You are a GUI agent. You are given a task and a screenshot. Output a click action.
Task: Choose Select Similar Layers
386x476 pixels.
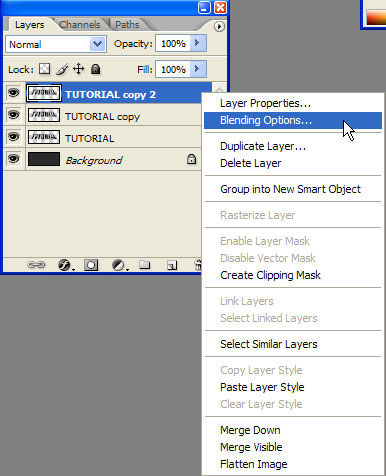293,344
